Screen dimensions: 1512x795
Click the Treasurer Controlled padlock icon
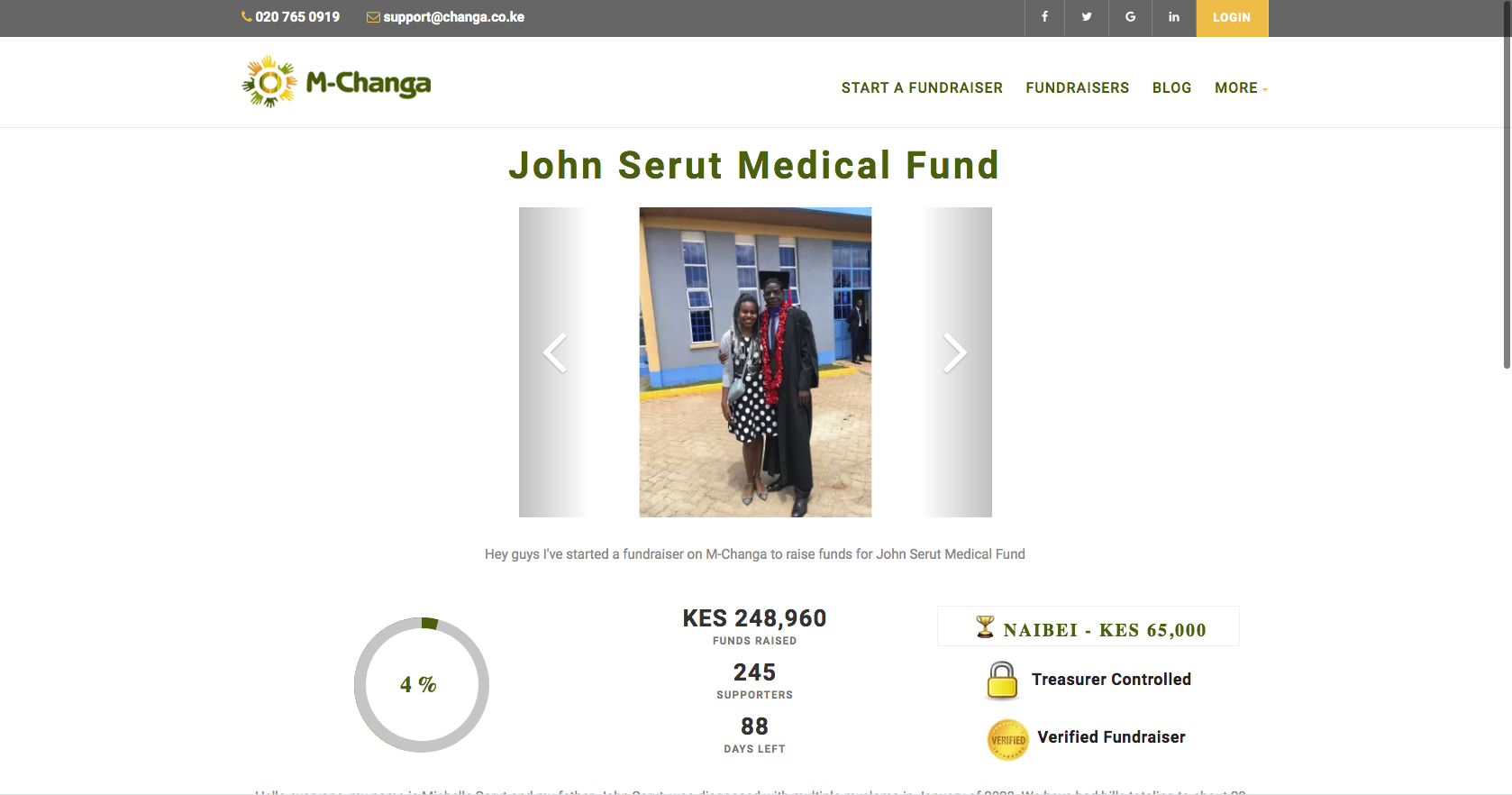pos(1002,681)
